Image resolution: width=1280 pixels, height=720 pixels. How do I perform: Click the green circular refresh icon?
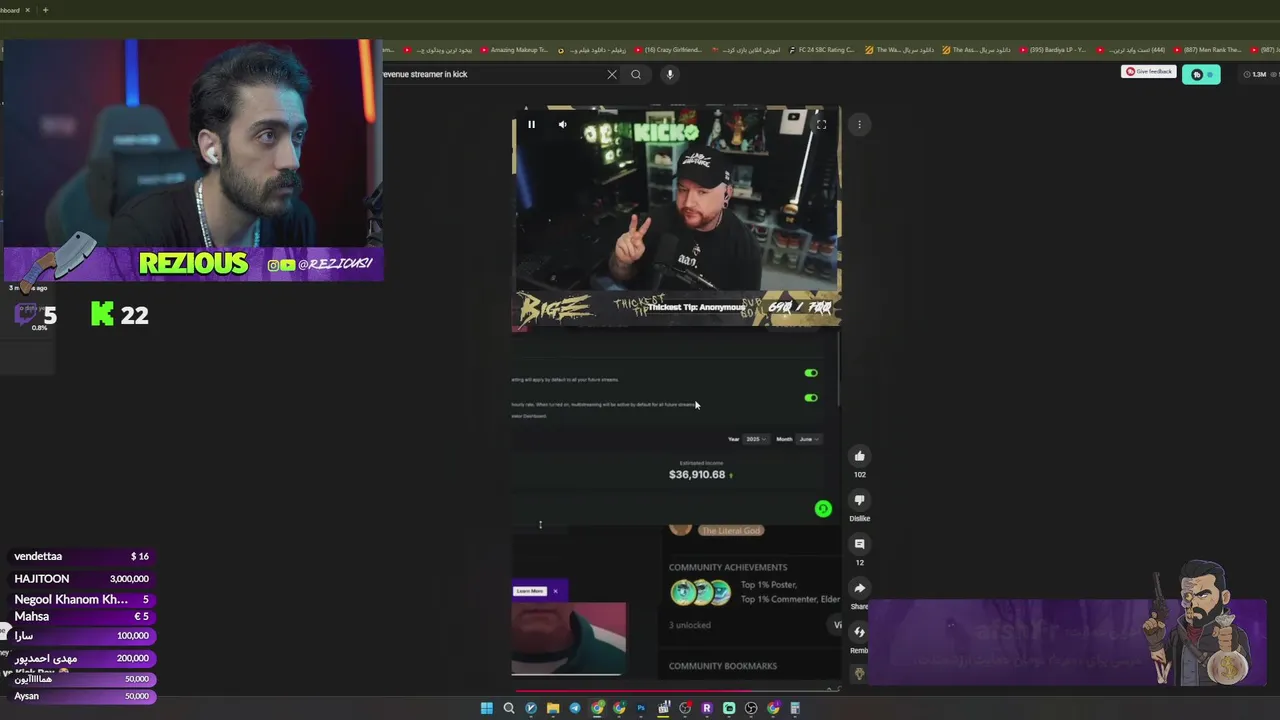823,509
